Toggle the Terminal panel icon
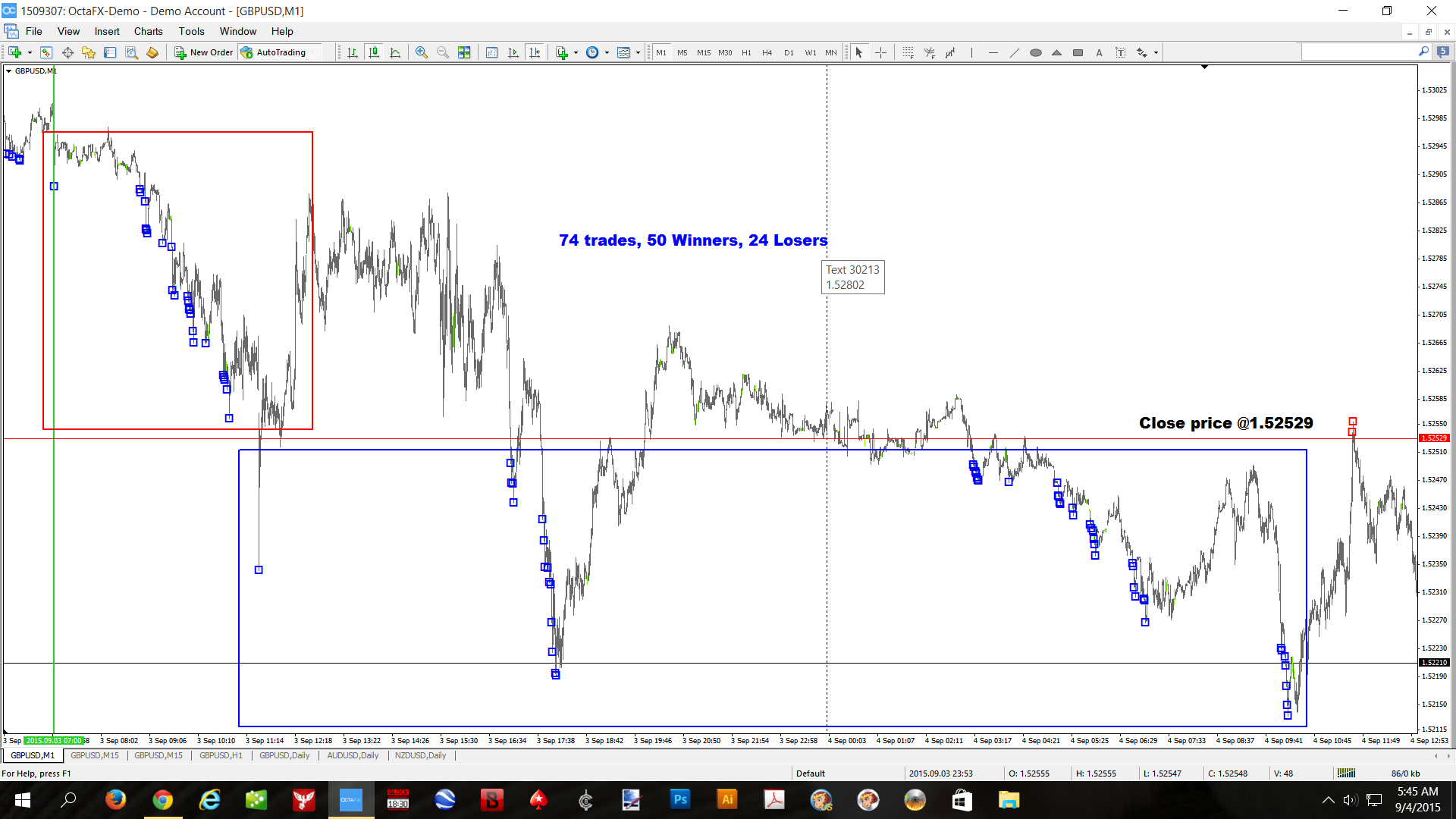This screenshot has width=1456, height=819. click(110, 52)
